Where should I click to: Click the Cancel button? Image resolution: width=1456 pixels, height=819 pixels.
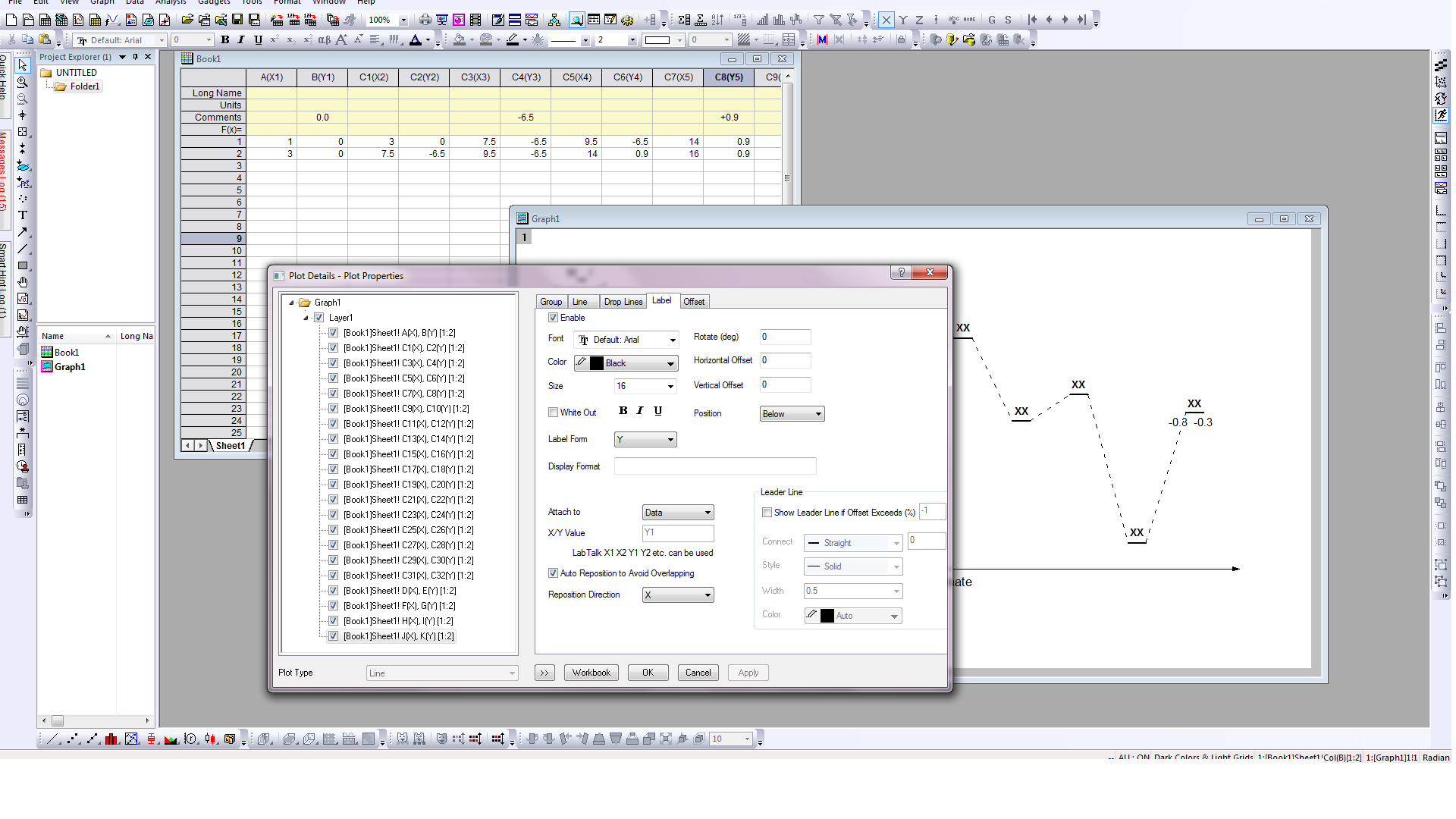point(698,673)
